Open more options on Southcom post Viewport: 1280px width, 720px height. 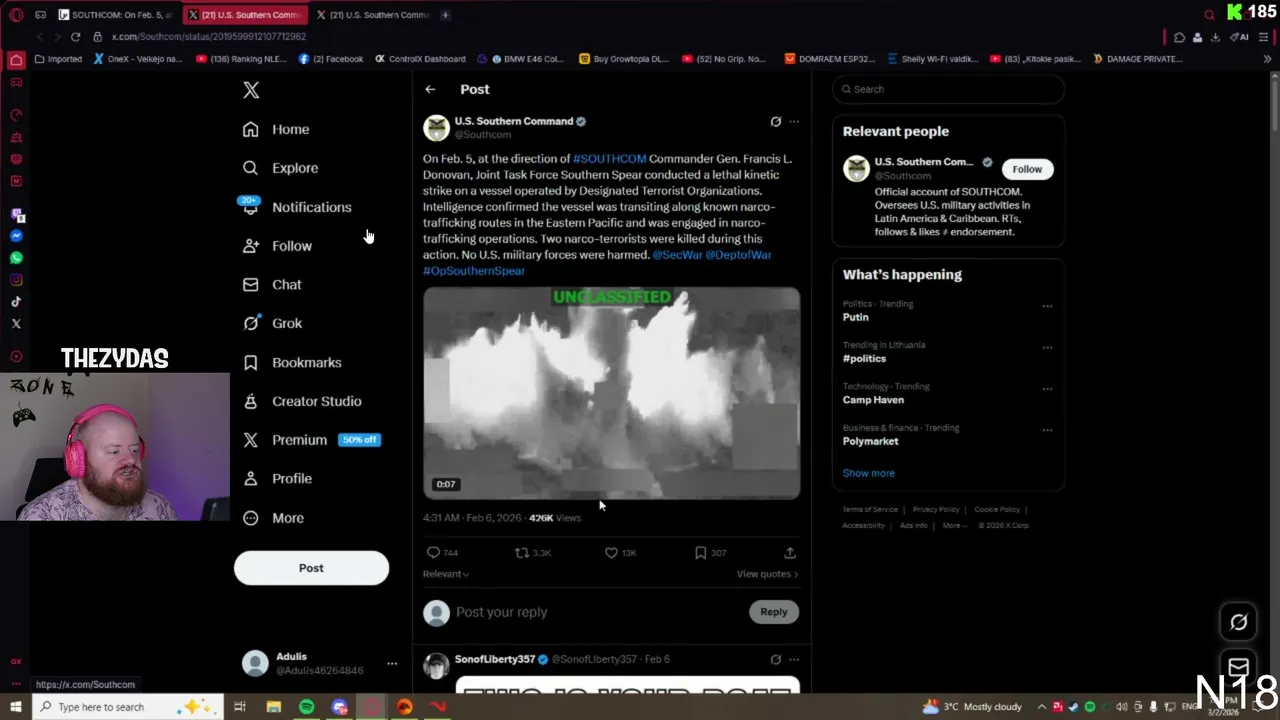[x=794, y=122]
